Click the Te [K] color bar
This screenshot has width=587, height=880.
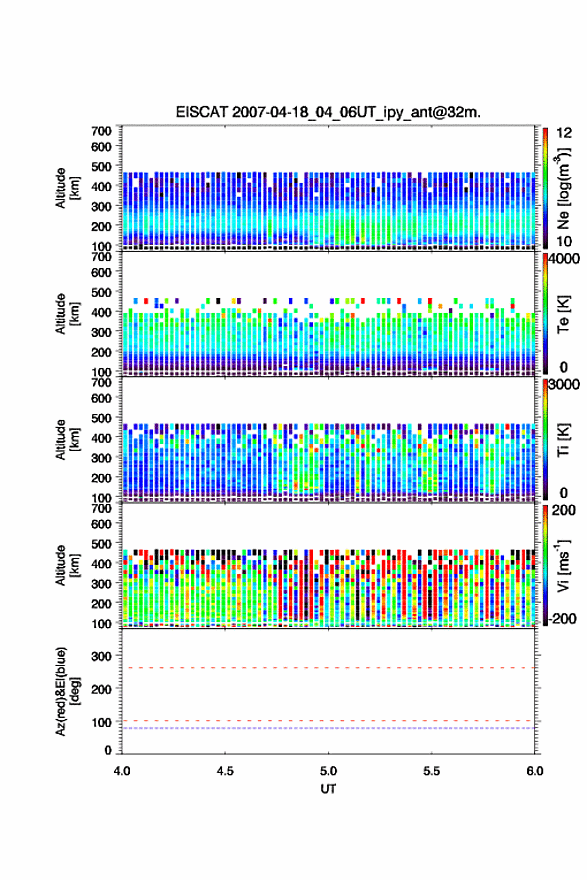coord(545,314)
